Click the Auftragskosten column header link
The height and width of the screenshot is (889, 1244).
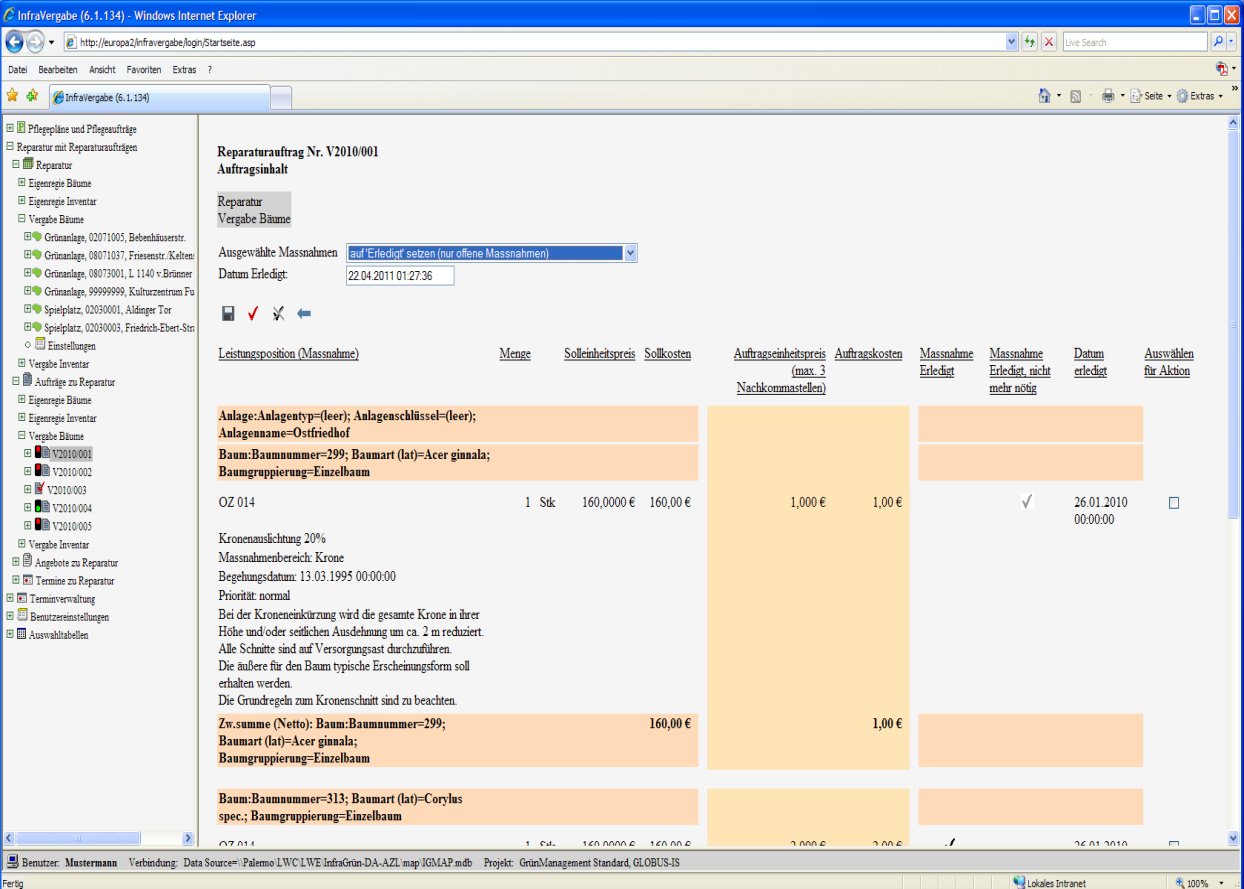tap(868, 354)
